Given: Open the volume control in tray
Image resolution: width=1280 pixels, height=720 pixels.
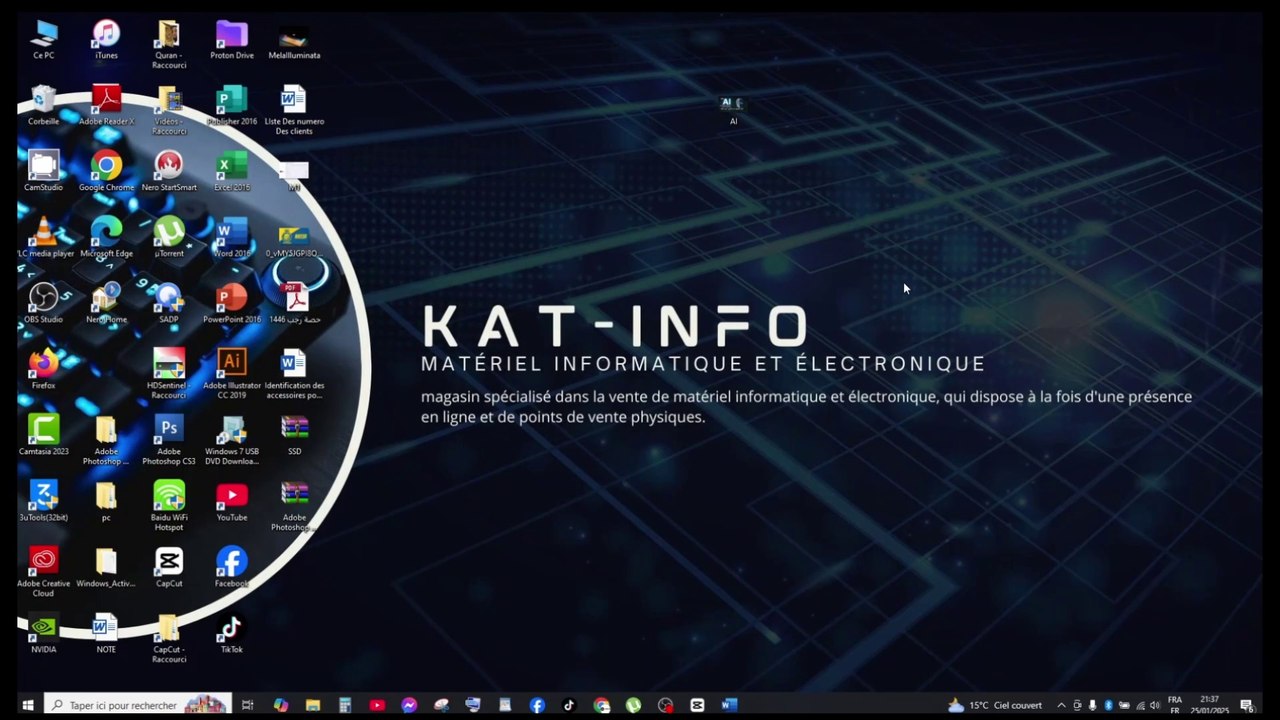Looking at the screenshot, I should click(1155, 705).
